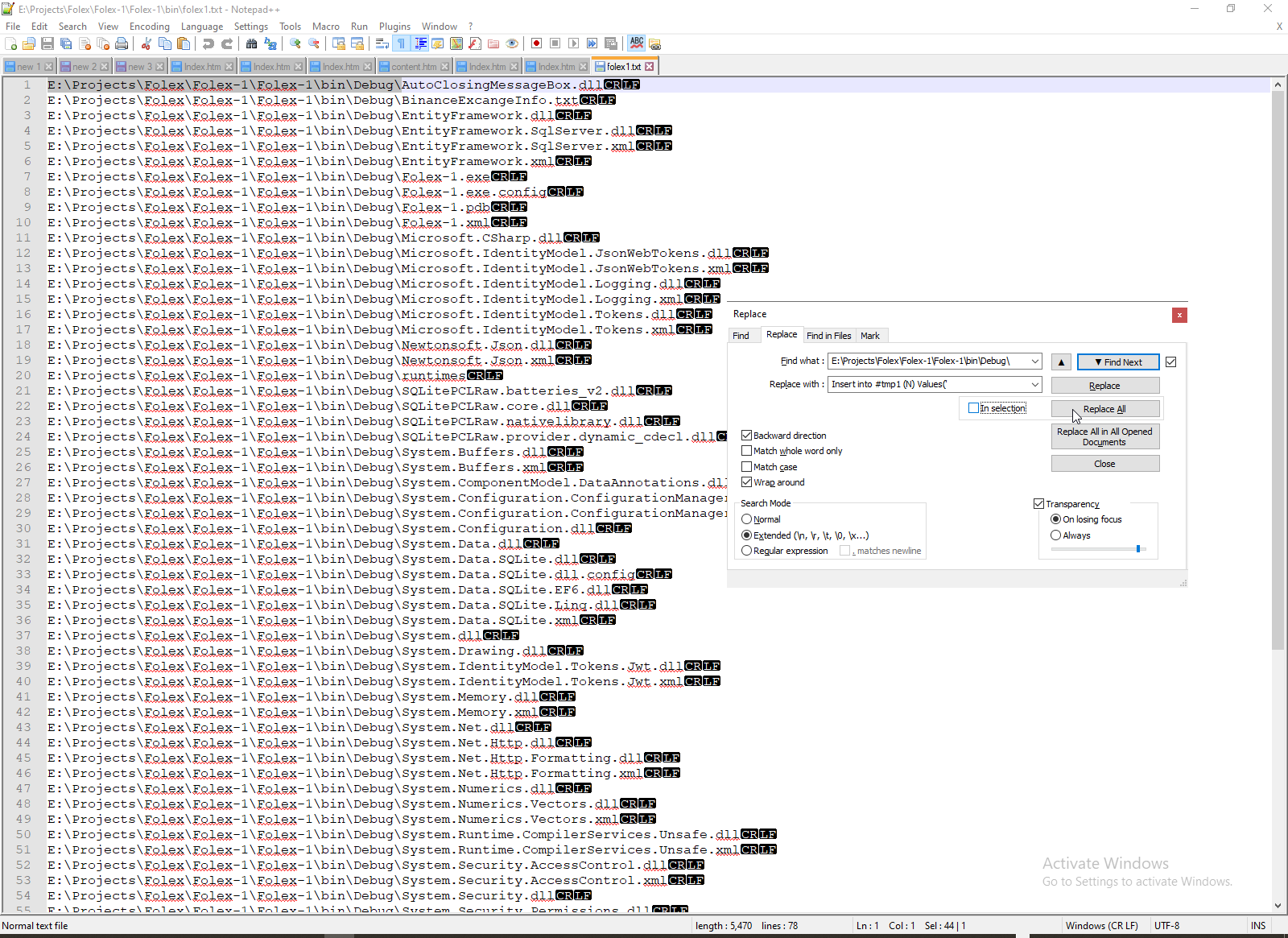Click the New file toolbar icon
1288x938 pixels.
[11, 43]
